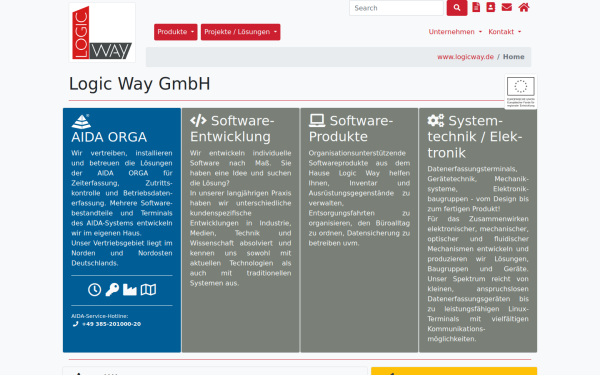This screenshot has height=375, width=600.
Task: Click the red search magnifier button
Action: click(457, 8)
